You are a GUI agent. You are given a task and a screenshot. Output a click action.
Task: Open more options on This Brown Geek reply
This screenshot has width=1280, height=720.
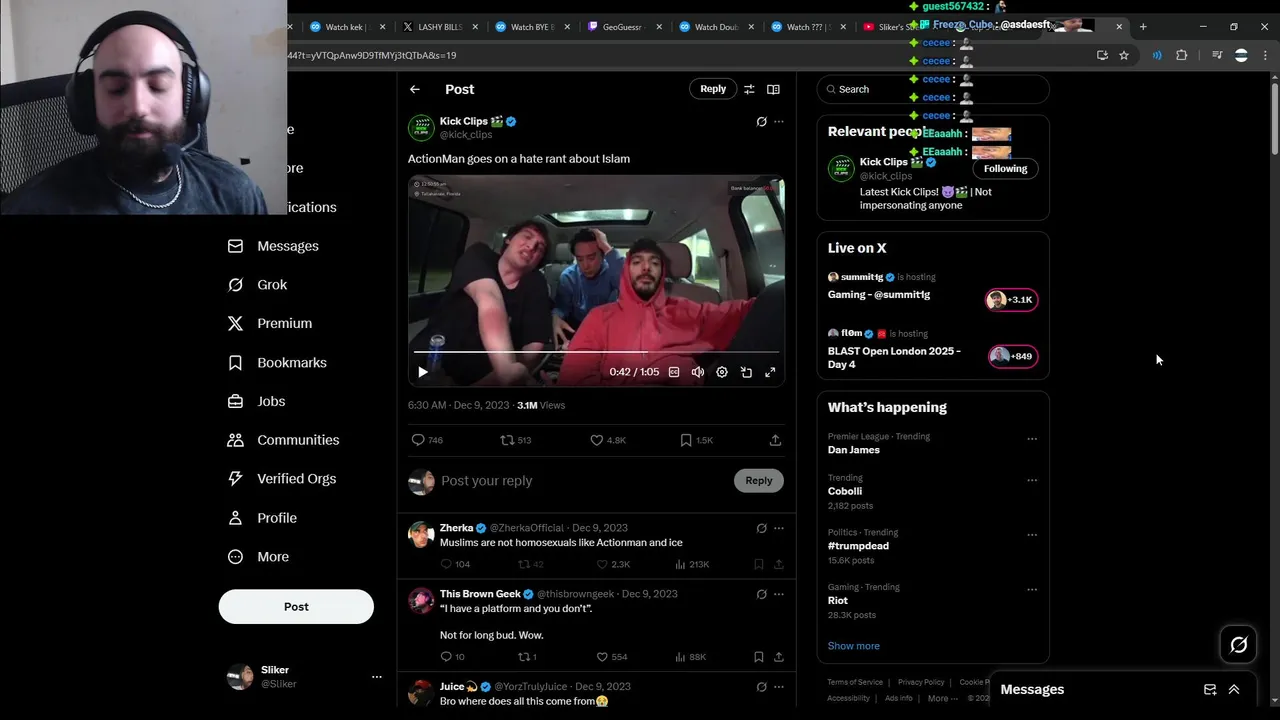point(779,594)
